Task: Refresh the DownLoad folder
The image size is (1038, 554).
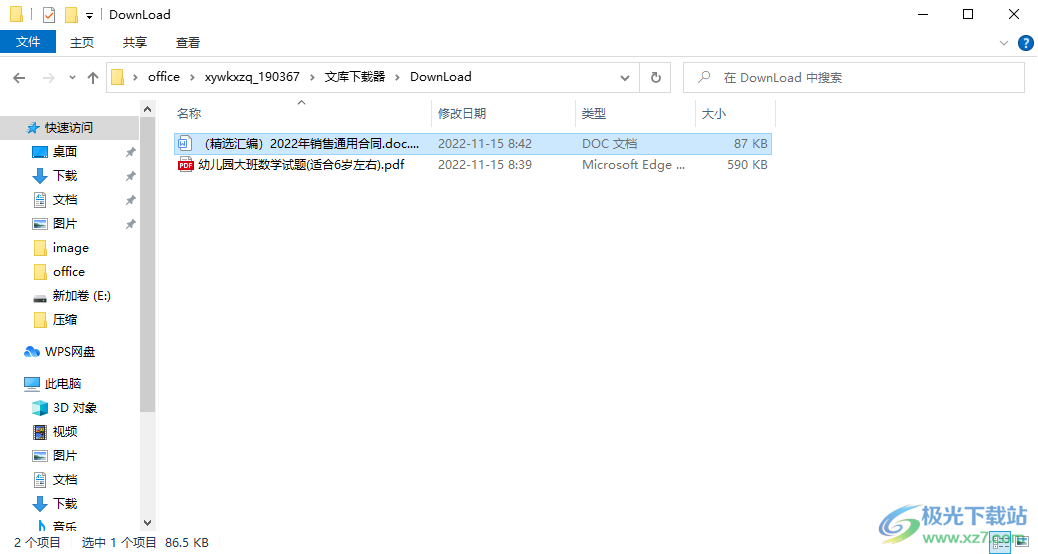Action: click(x=655, y=77)
